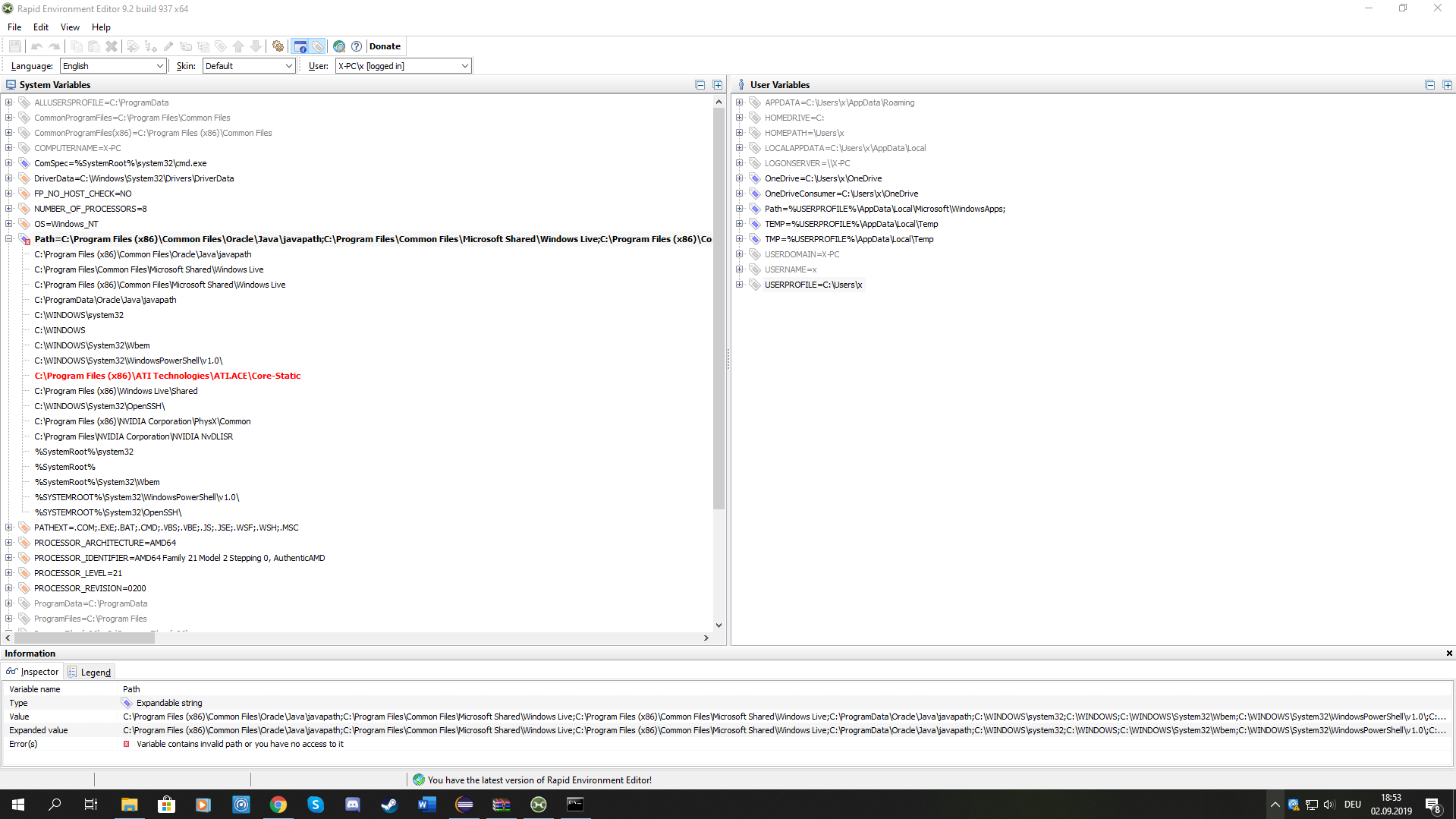The height and width of the screenshot is (819, 1456).
Task: Expand the TEMP user variable node
Action: pos(740,223)
